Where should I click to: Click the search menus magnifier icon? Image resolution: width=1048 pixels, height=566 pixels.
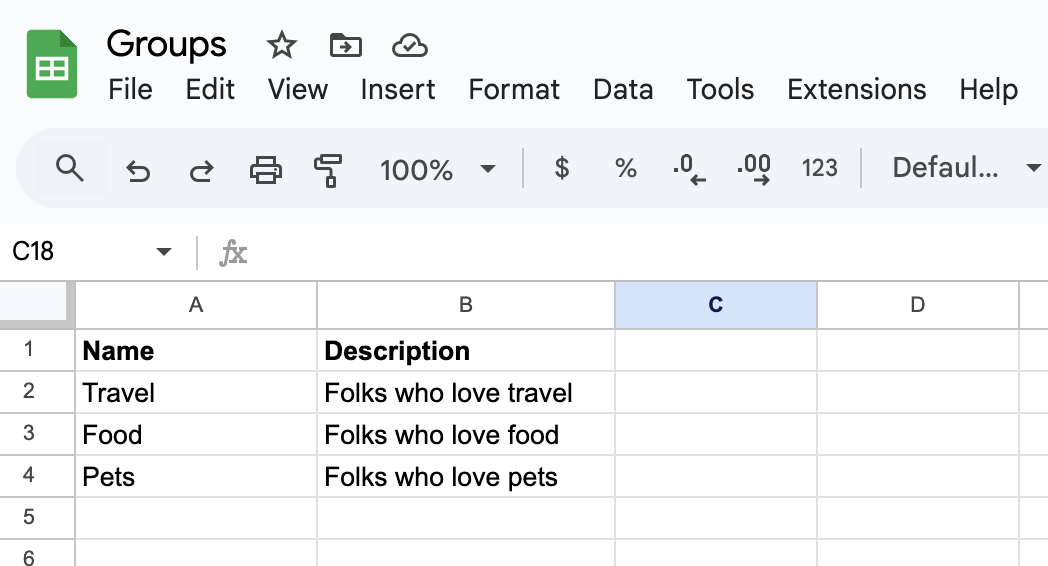coord(69,168)
